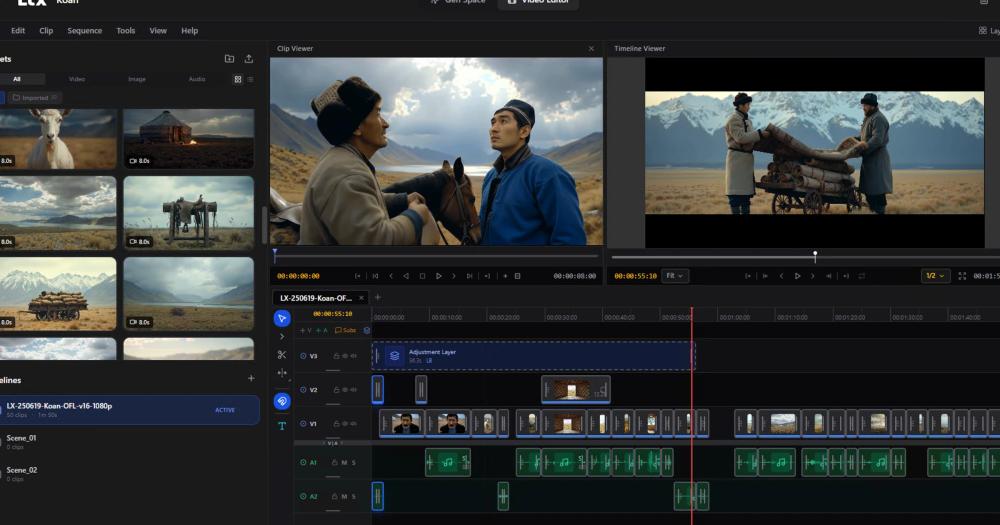Select the pointer selection tool in timeline toolbar
The width and height of the screenshot is (1000, 525).
click(282, 318)
